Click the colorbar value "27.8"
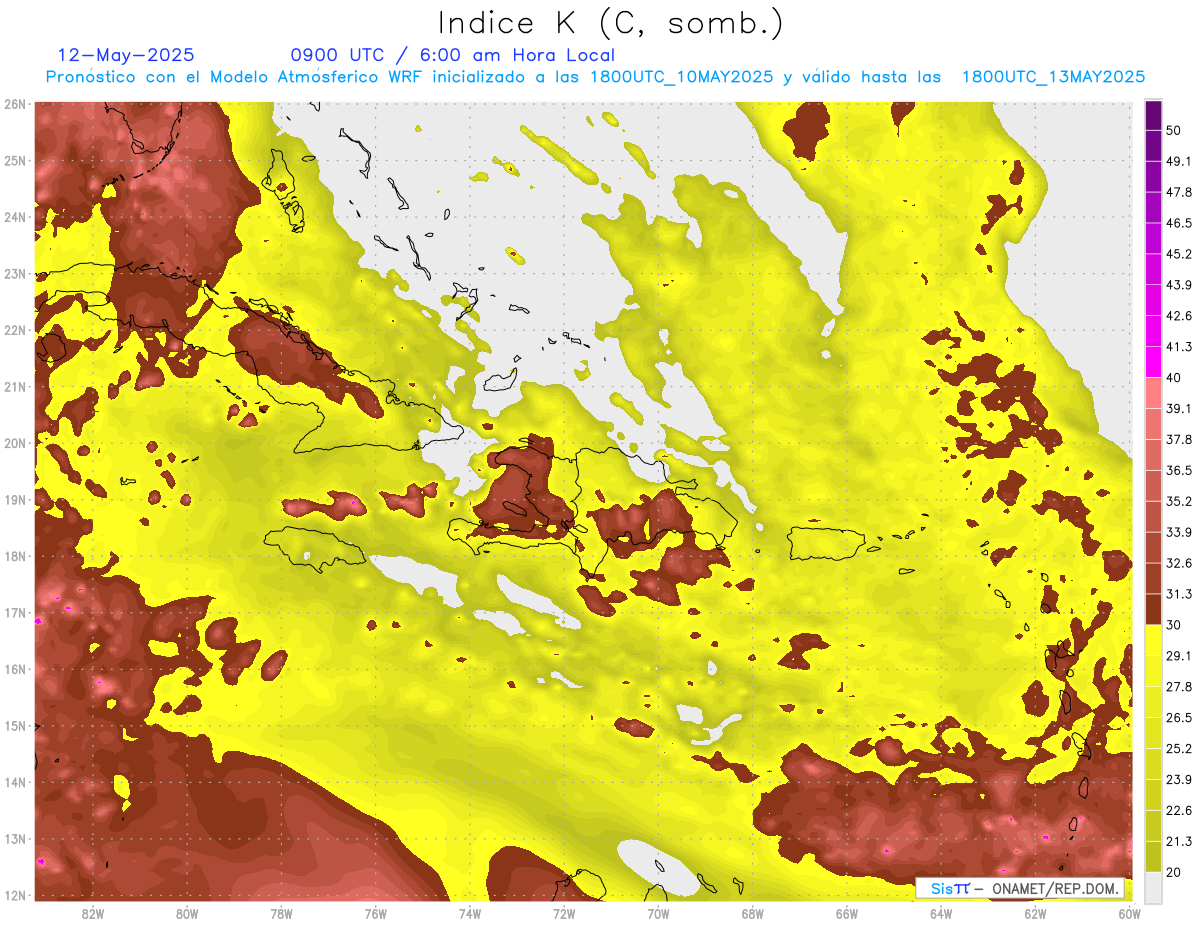This screenshot has width=1200, height=927. coord(1178,686)
